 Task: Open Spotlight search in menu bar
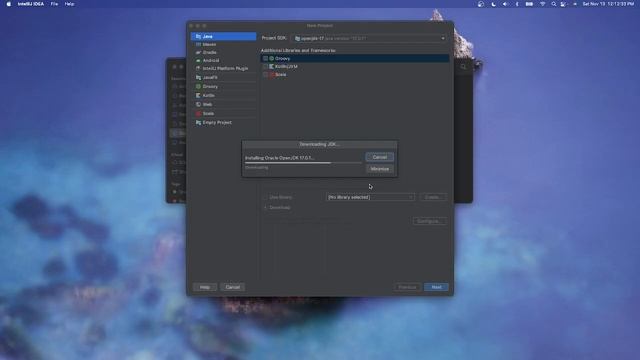553,4
